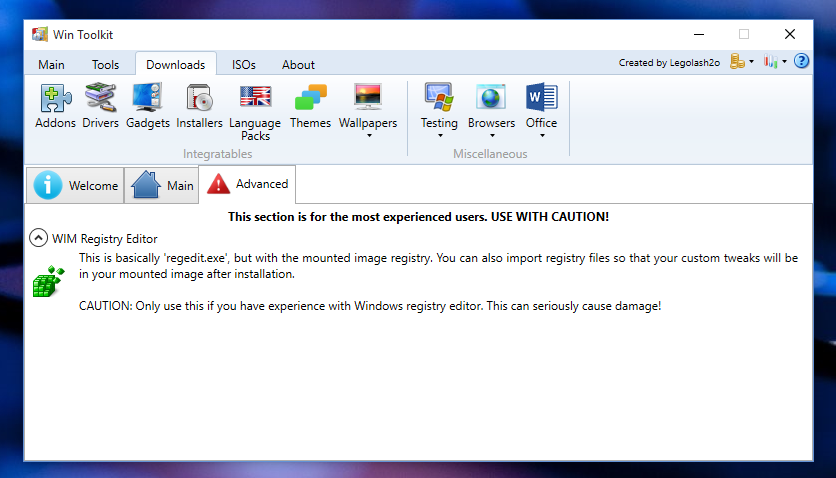This screenshot has height=478, width=836.
Task: Click the donate coins icon
Action: click(738, 62)
